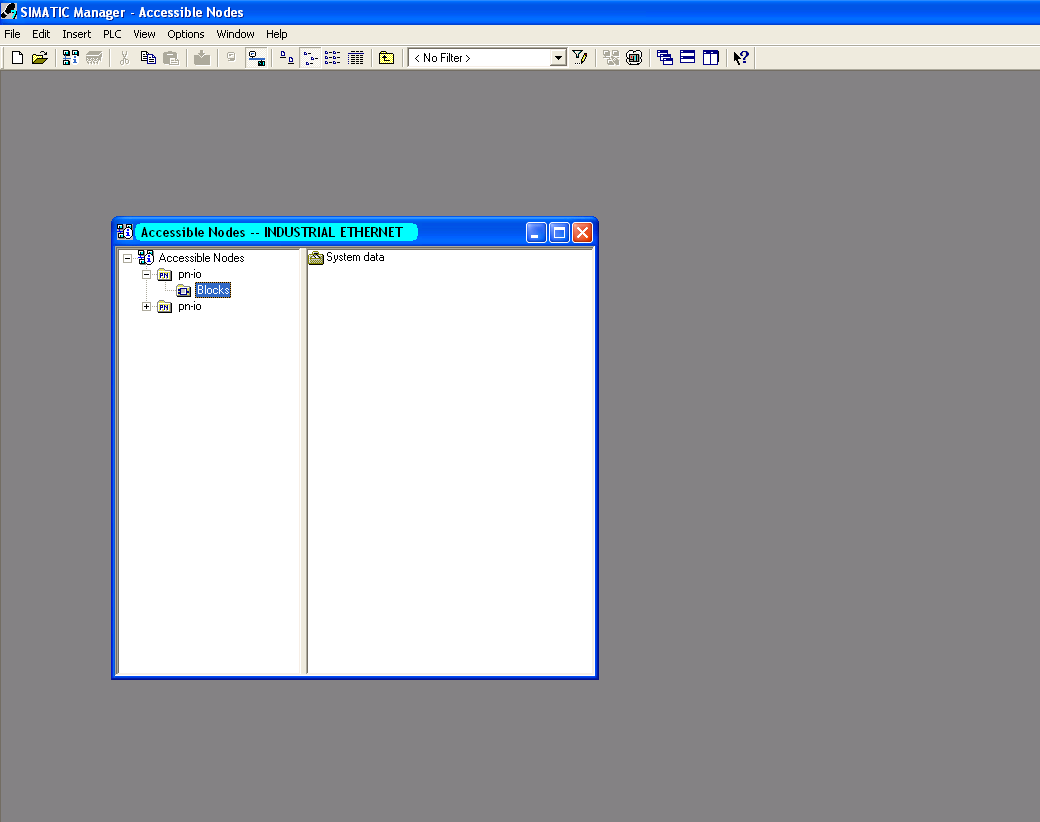Switch to Small Icons view

click(x=310, y=58)
